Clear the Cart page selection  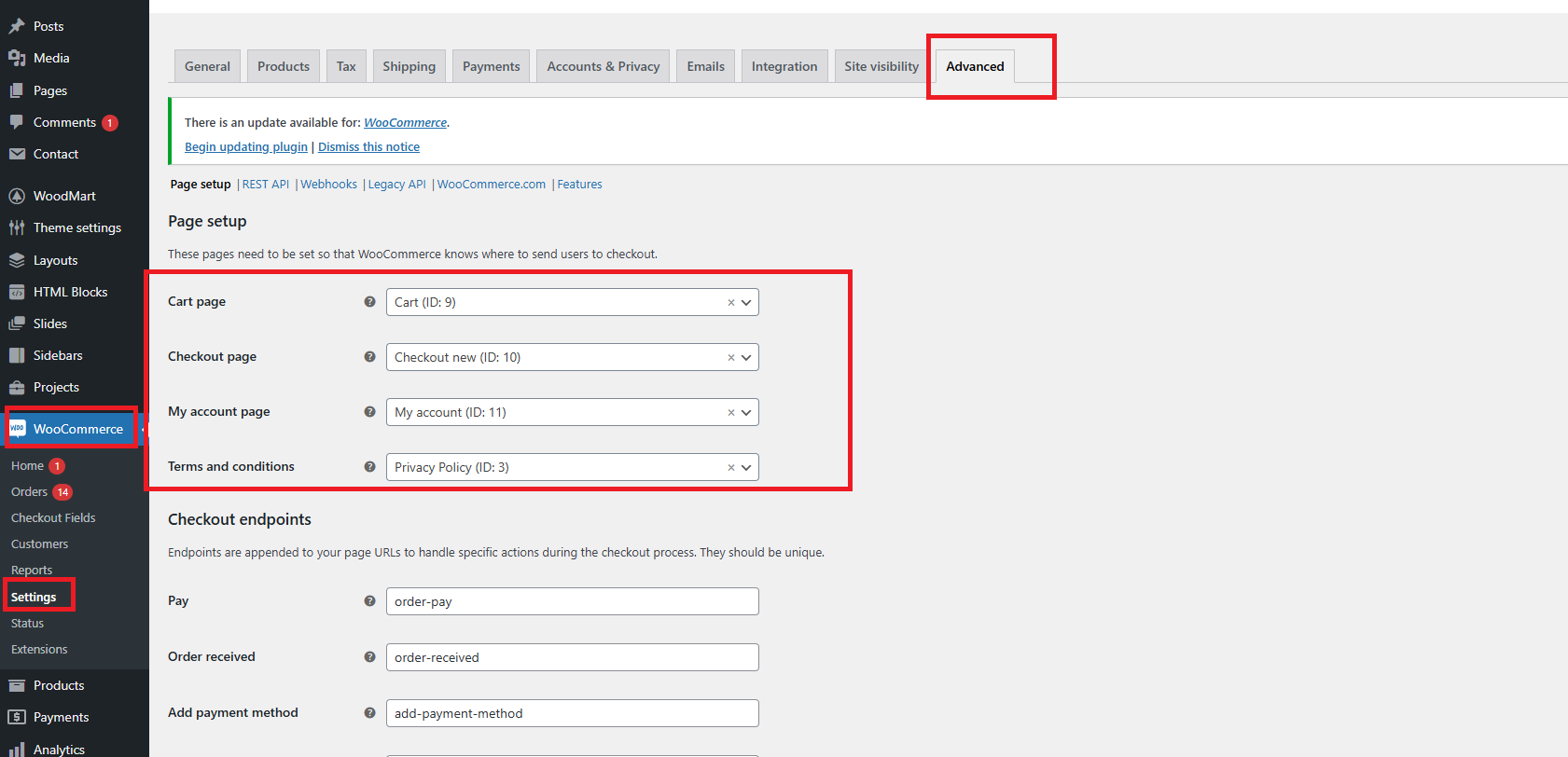coord(731,302)
